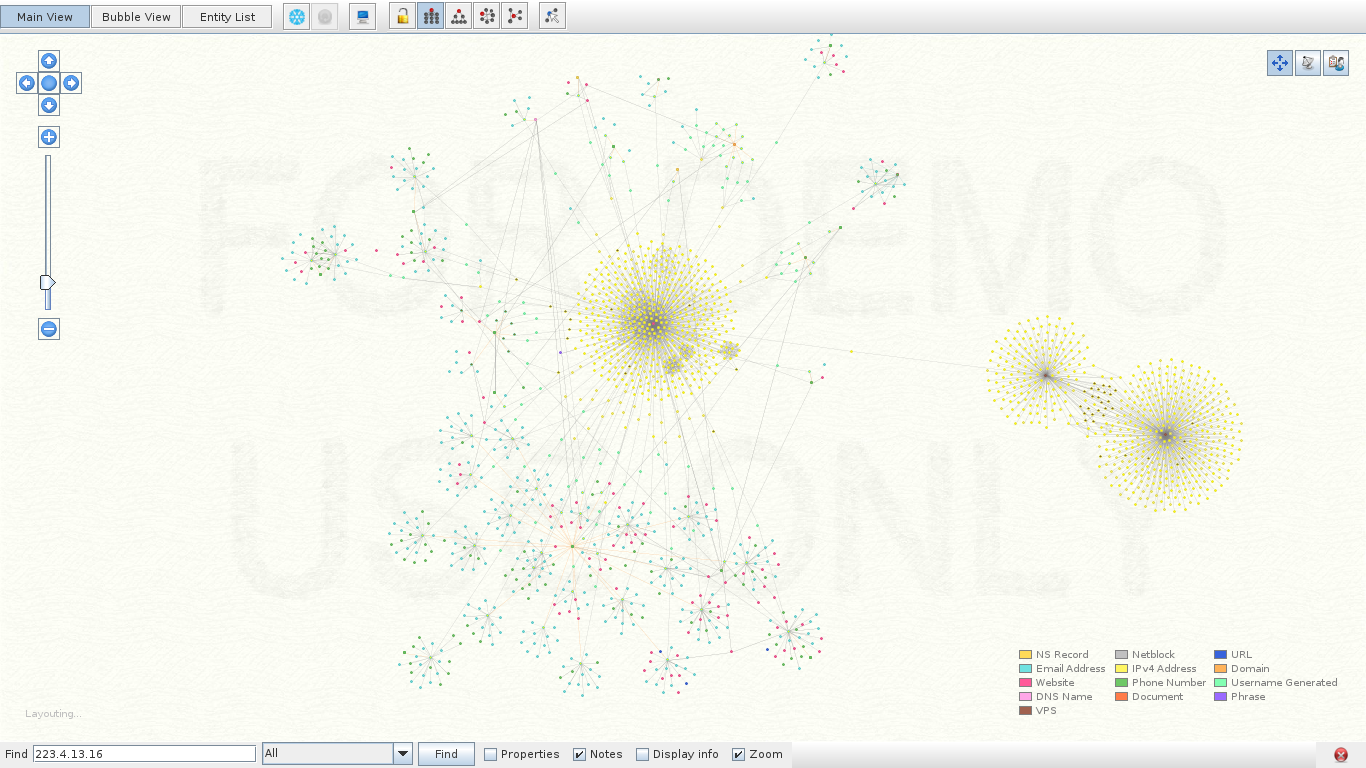Click the Website pink legend swatch
The height and width of the screenshot is (768, 1366).
click(x=1025, y=683)
